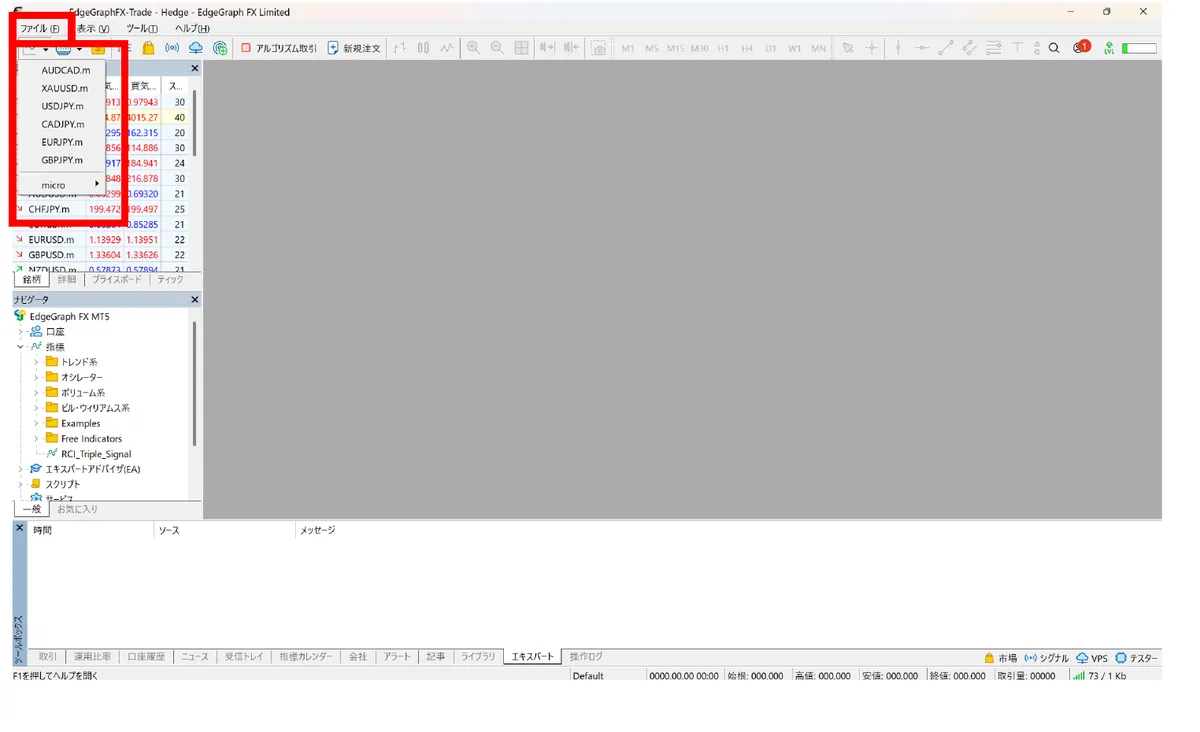Open the Market shopping bag icon in toolbar
The image size is (1200, 732).
point(148,48)
